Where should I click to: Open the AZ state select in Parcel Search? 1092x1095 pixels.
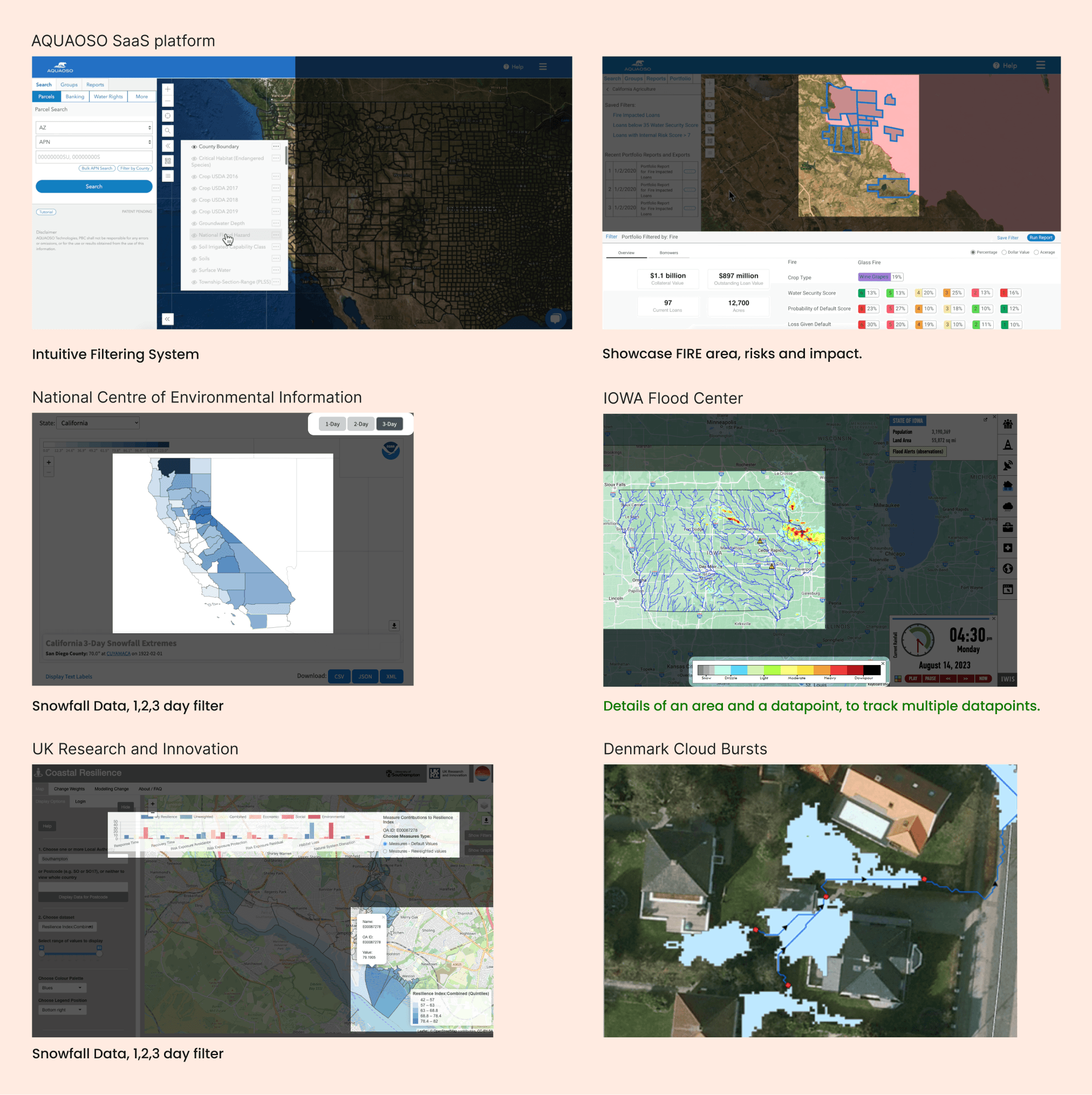click(94, 127)
